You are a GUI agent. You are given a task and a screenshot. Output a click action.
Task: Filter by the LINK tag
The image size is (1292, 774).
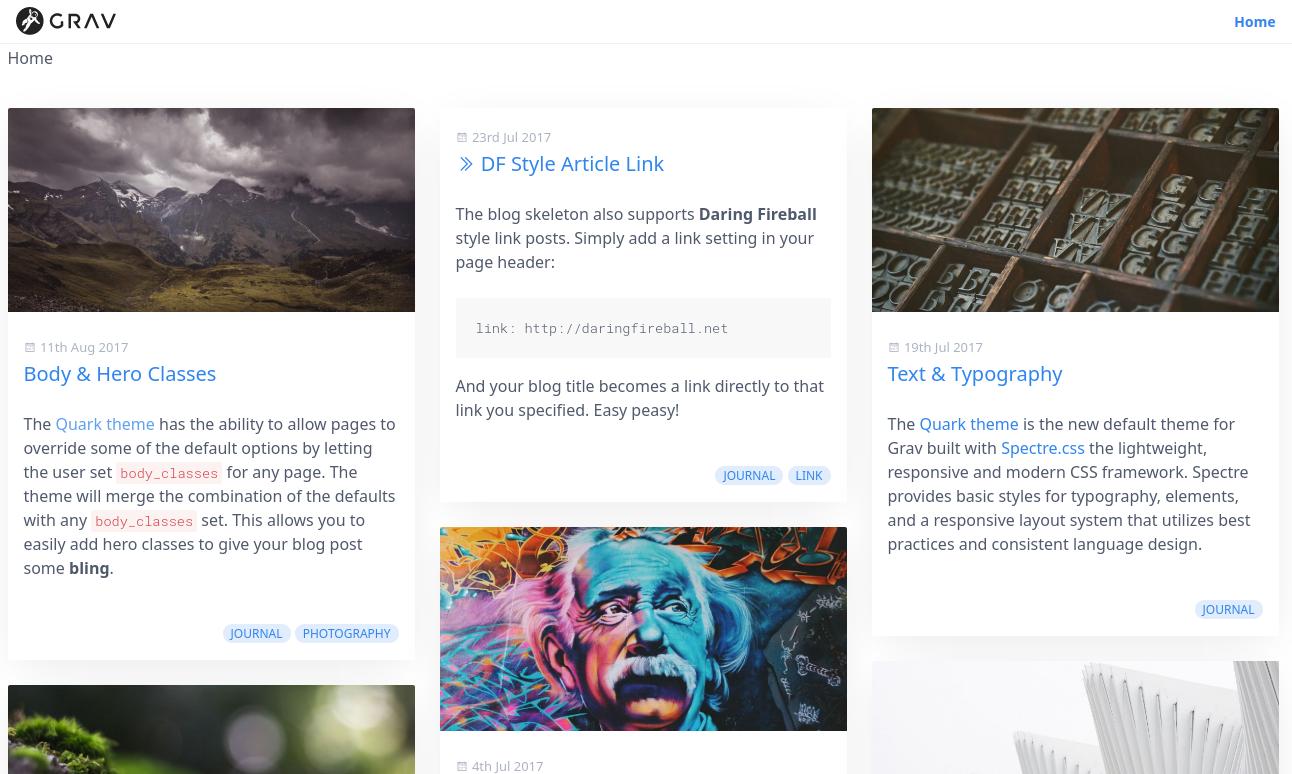(809, 475)
